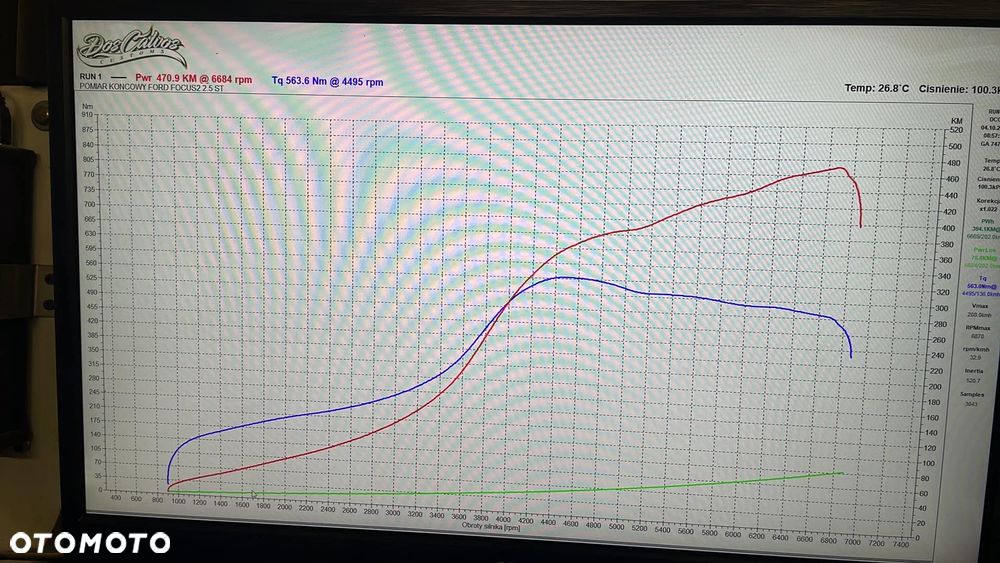Click the '200' value on KM axis
The height and width of the screenshot is (563, 1000).
[934, 386]
